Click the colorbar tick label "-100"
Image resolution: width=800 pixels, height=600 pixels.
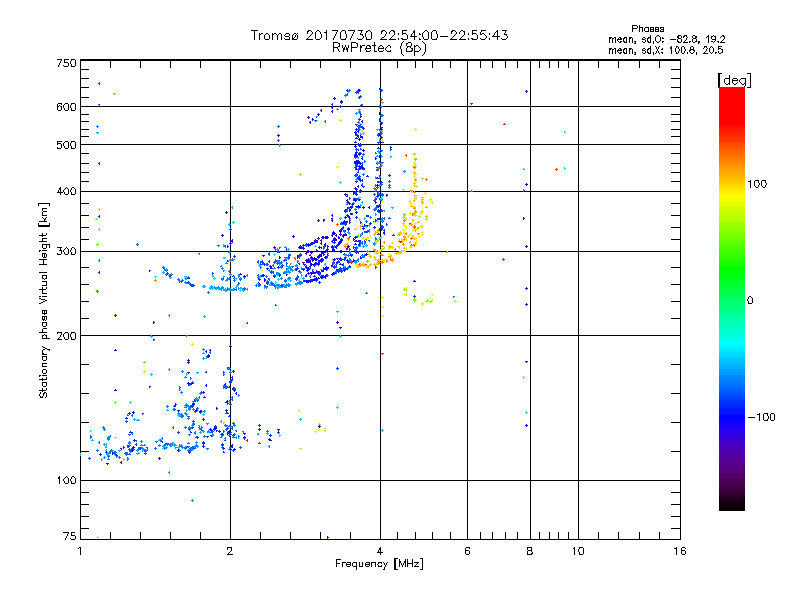(761, 417)
